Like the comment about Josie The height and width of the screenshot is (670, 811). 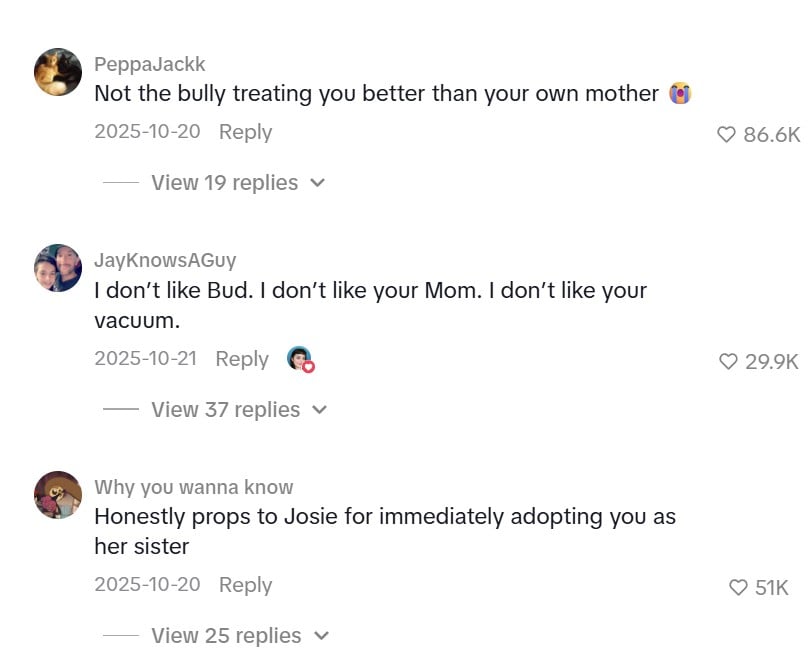738,588
